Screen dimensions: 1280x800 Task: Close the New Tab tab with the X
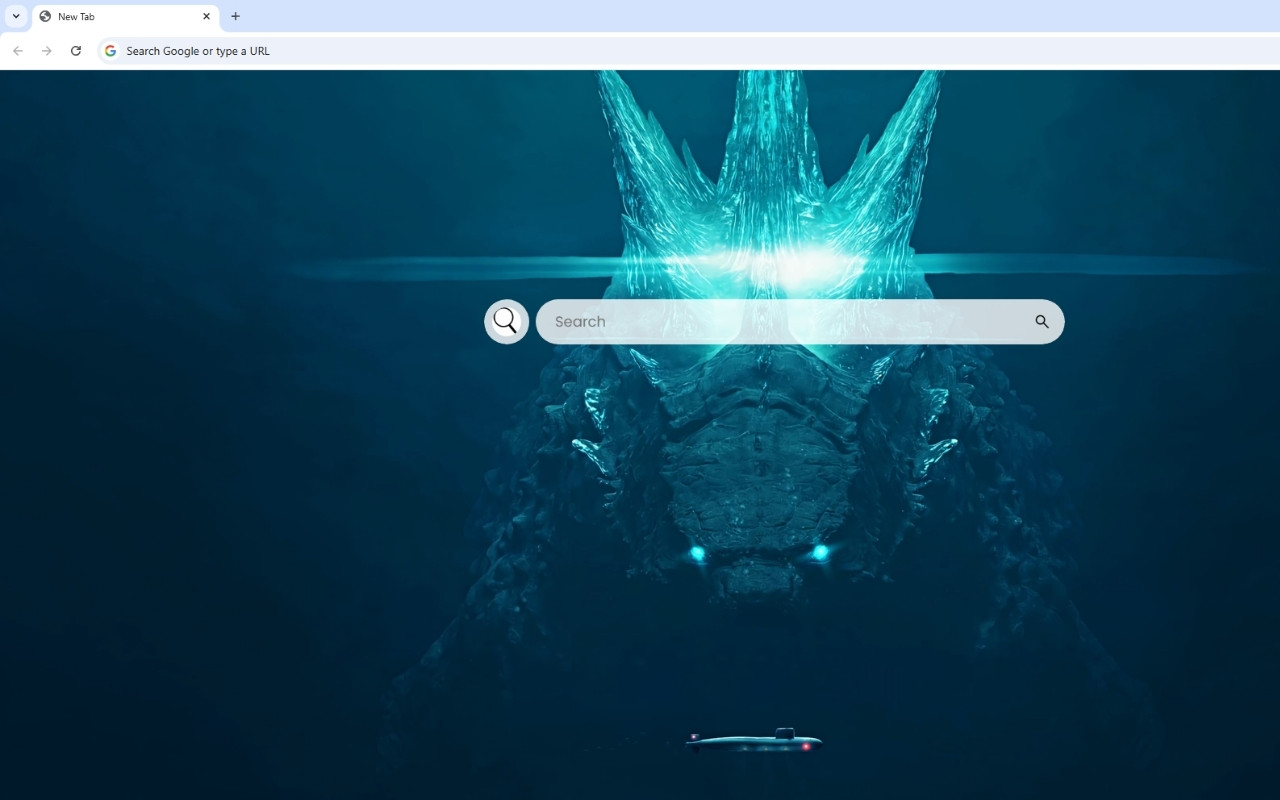[207, 16]
